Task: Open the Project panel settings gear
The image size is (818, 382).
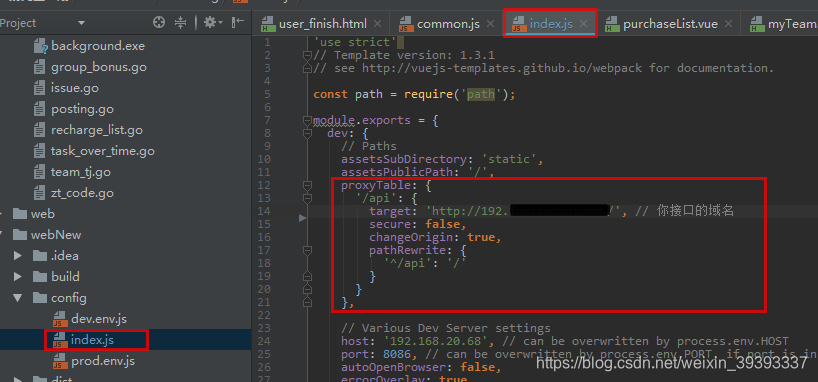Action: 213,22
